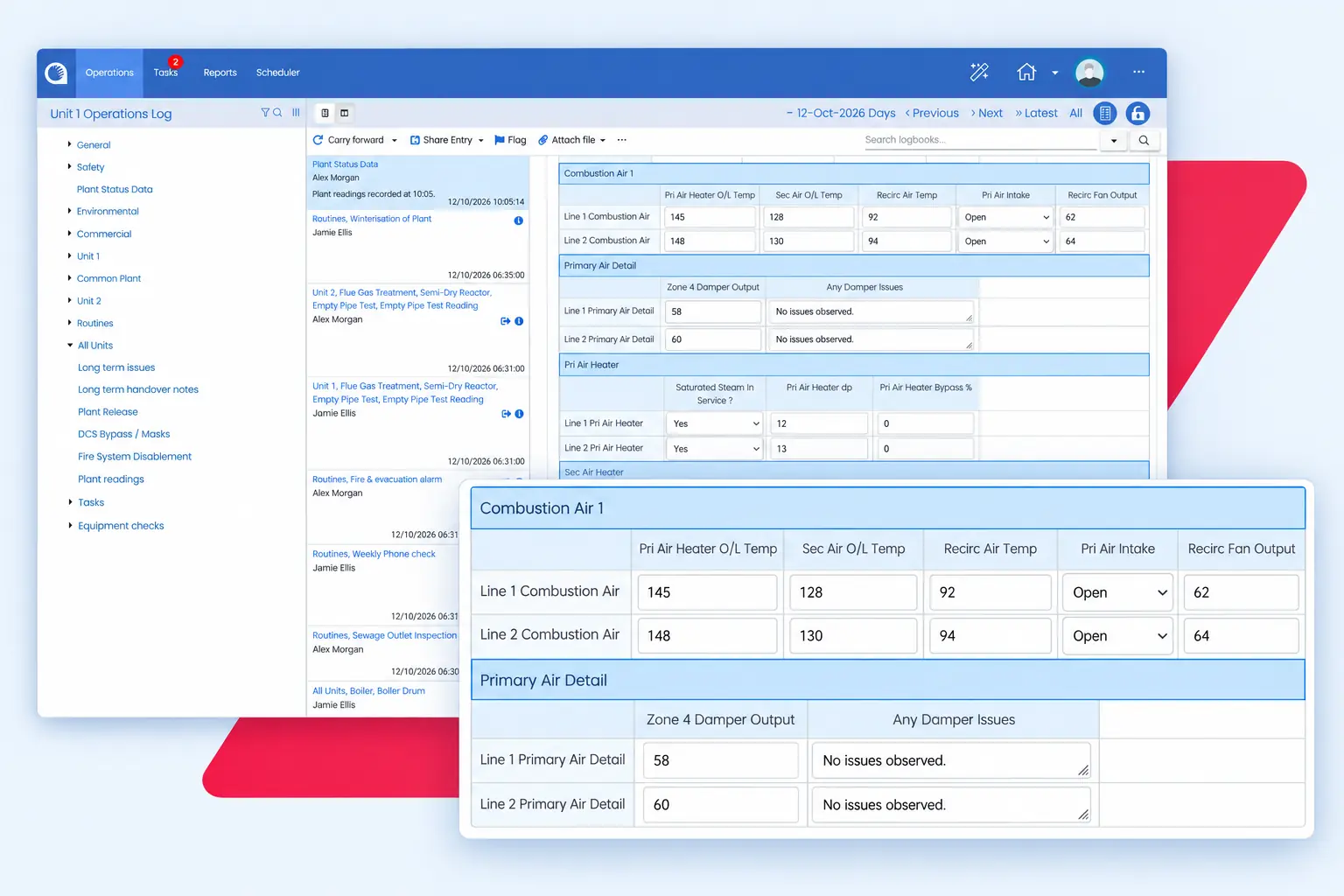Open the Tasks tab with badge
This screenshot has width=1344, height=896.
pos(165,73)
